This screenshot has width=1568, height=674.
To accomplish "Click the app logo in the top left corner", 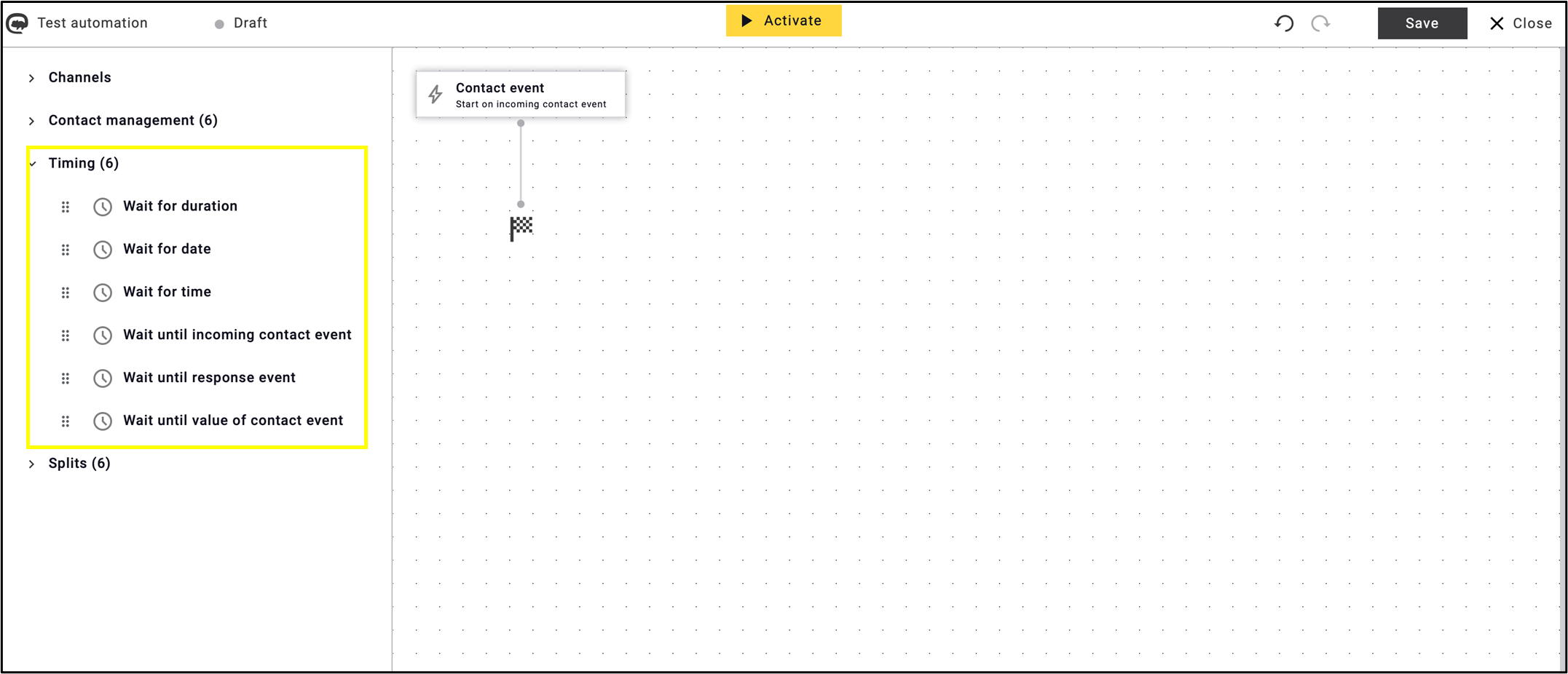I will (x=16, y=23).
